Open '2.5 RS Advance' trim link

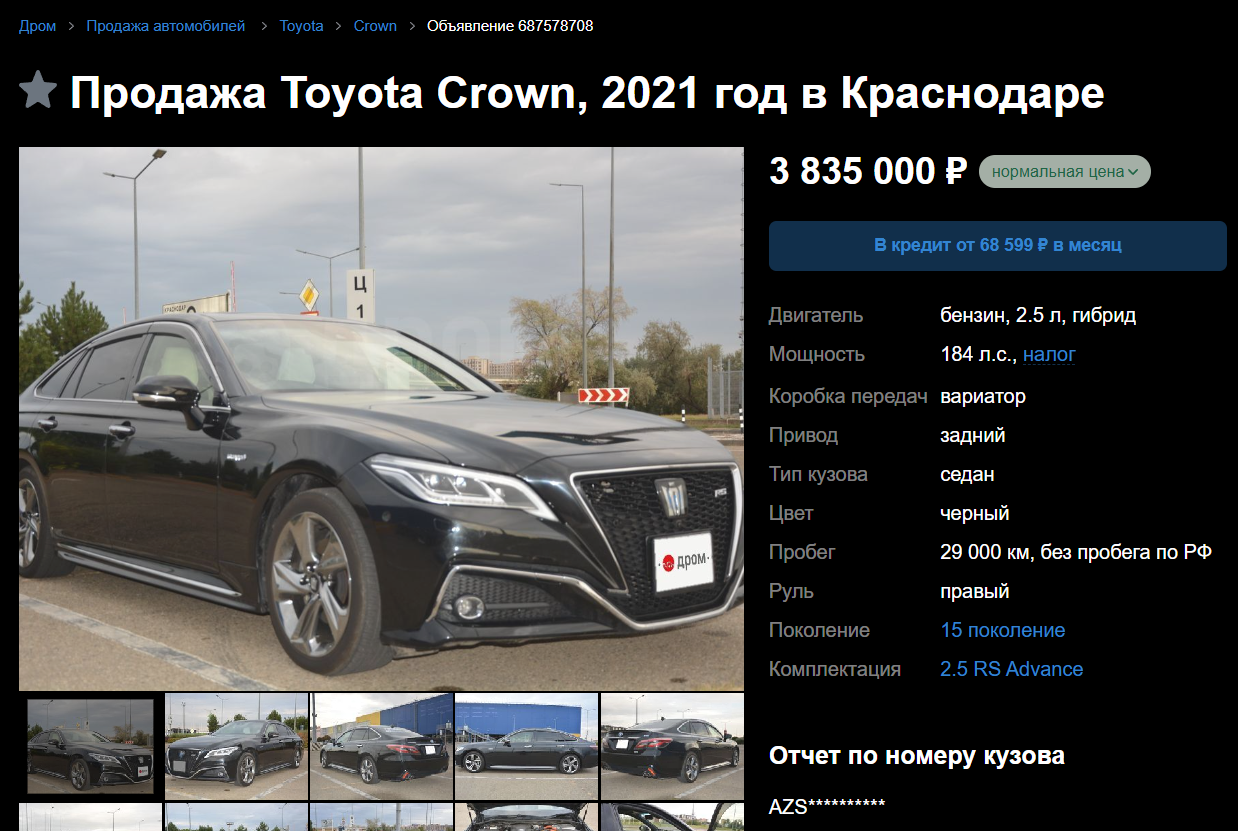tap(1011, 669)
